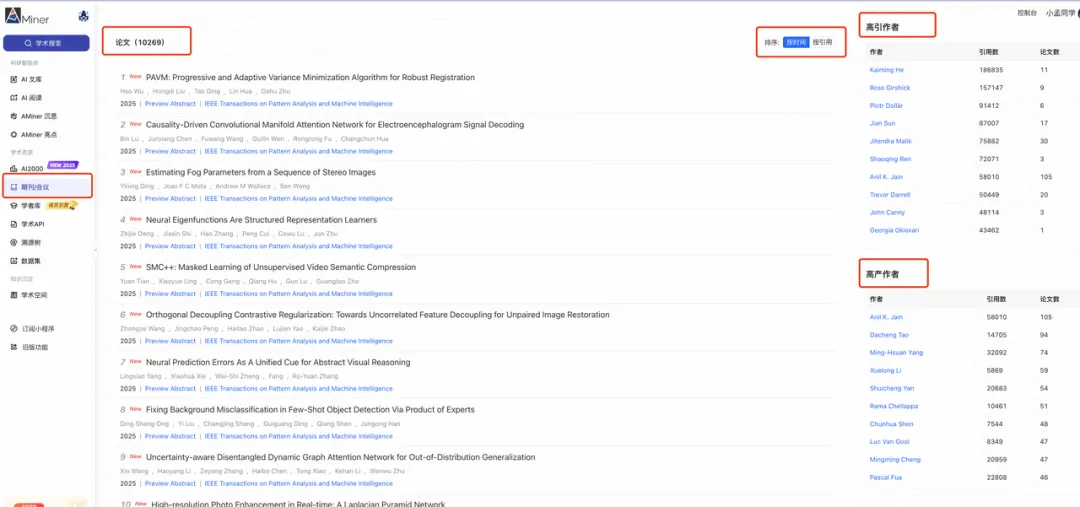This screenshot has height=507, width=1080.
Task: Switch to 旧版功能 legacy features
Action: tap(32, 347)
